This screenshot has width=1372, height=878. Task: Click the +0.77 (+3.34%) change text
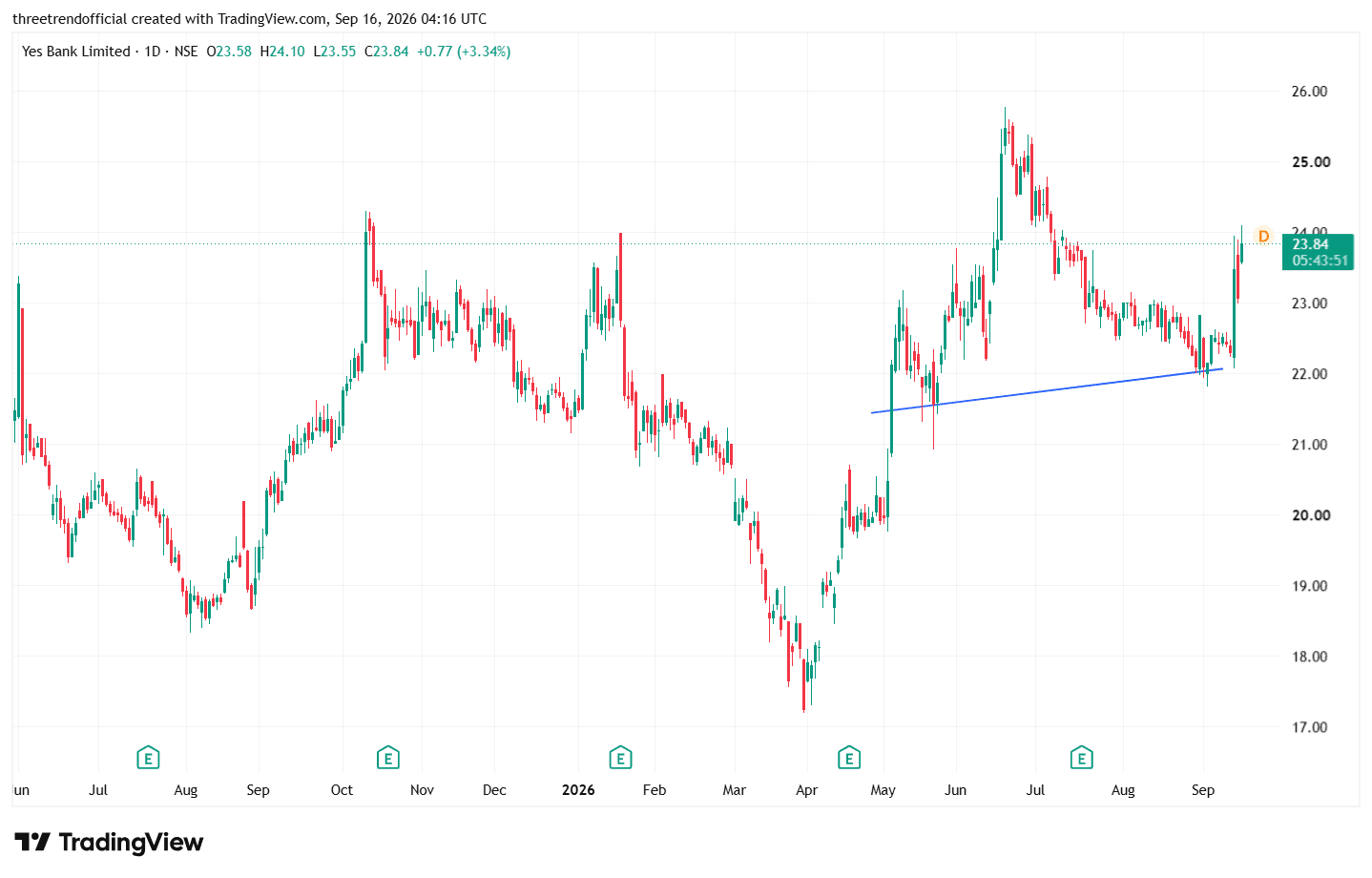464,52
